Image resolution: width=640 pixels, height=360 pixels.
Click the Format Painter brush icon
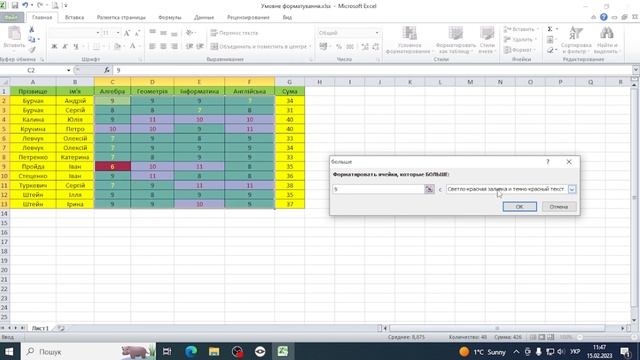point(31,49)
